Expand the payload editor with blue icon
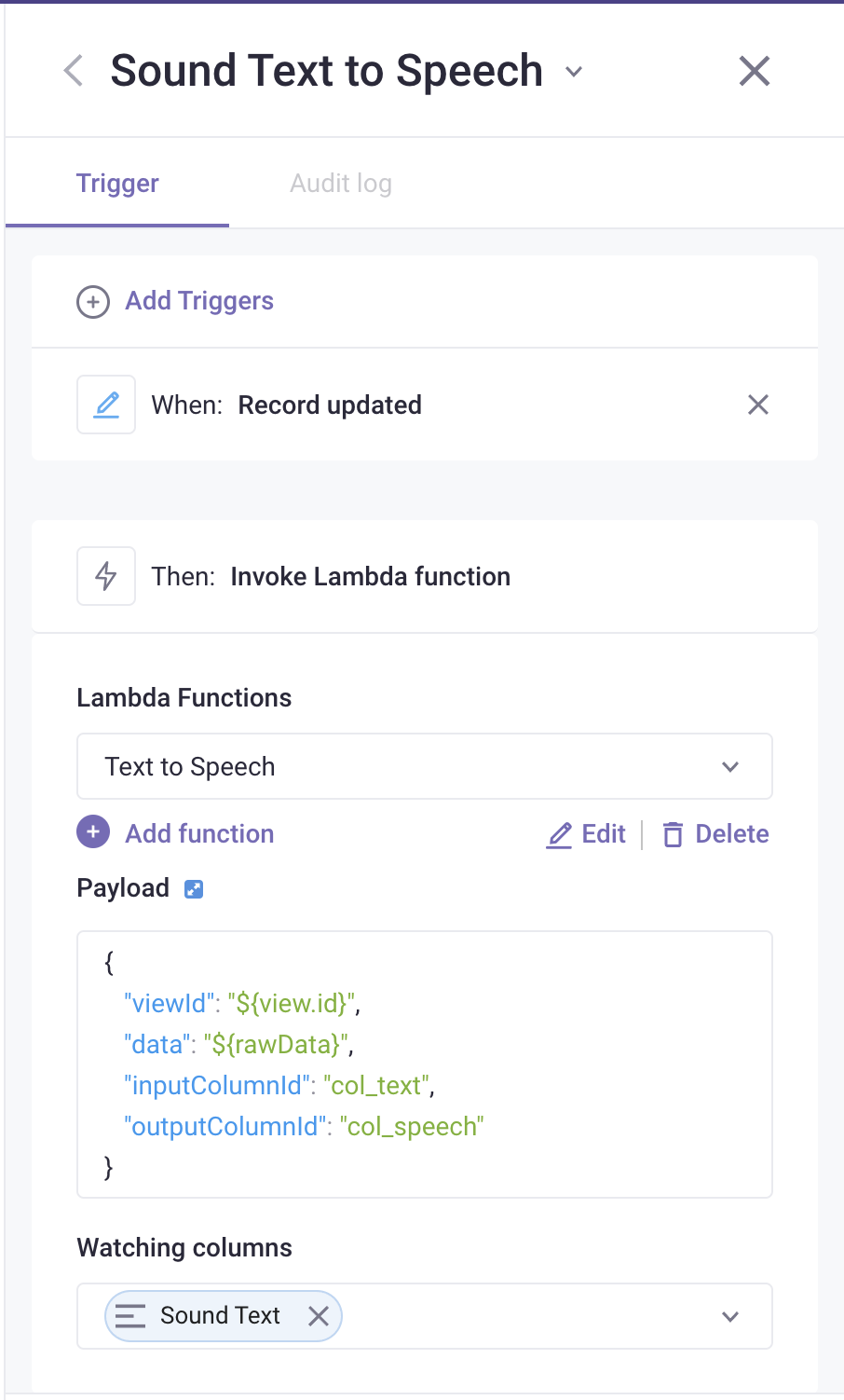 pyautogui.click(x=194, y=888)
